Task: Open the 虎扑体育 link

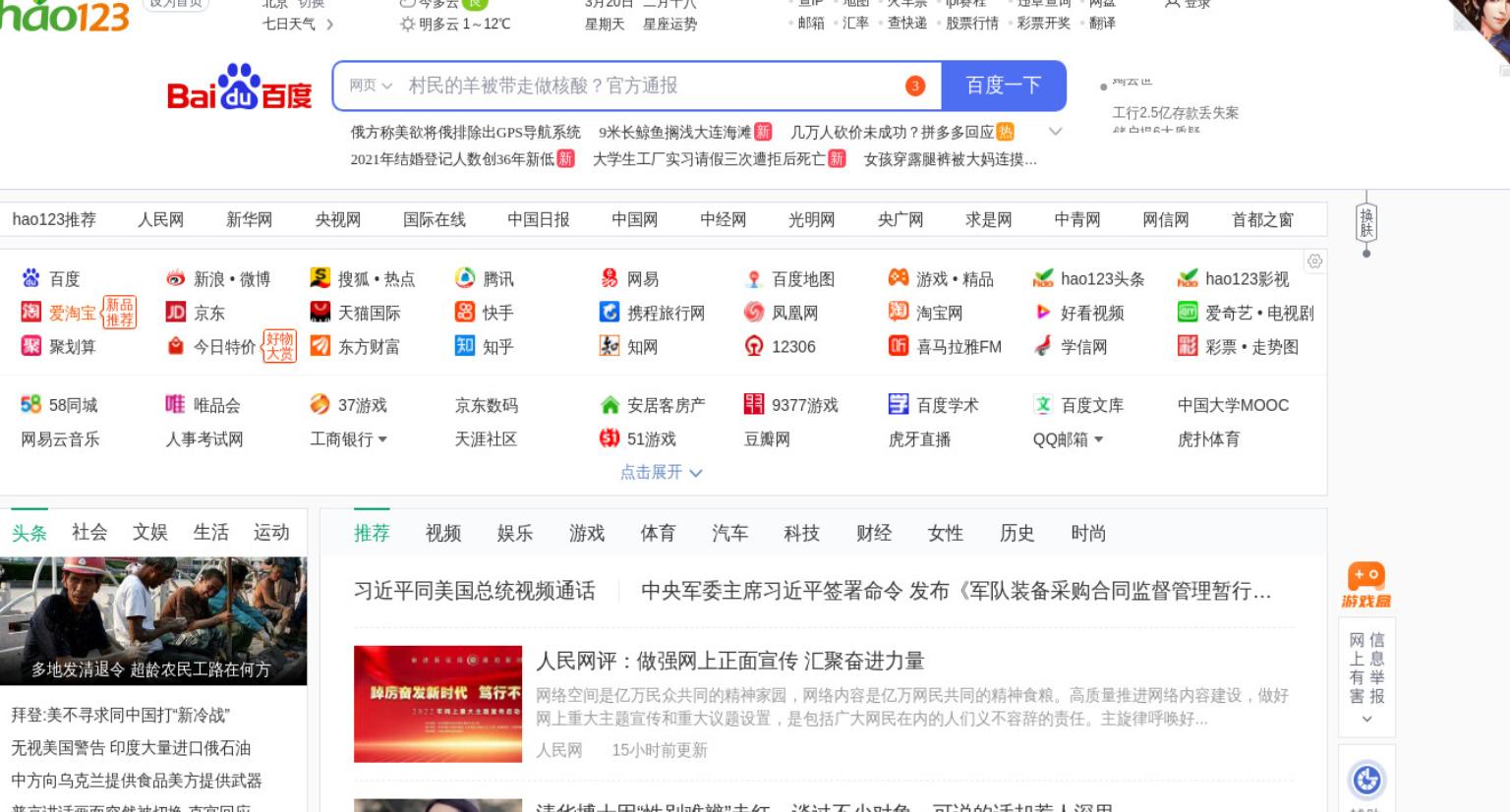Action: pos(1208,439)
